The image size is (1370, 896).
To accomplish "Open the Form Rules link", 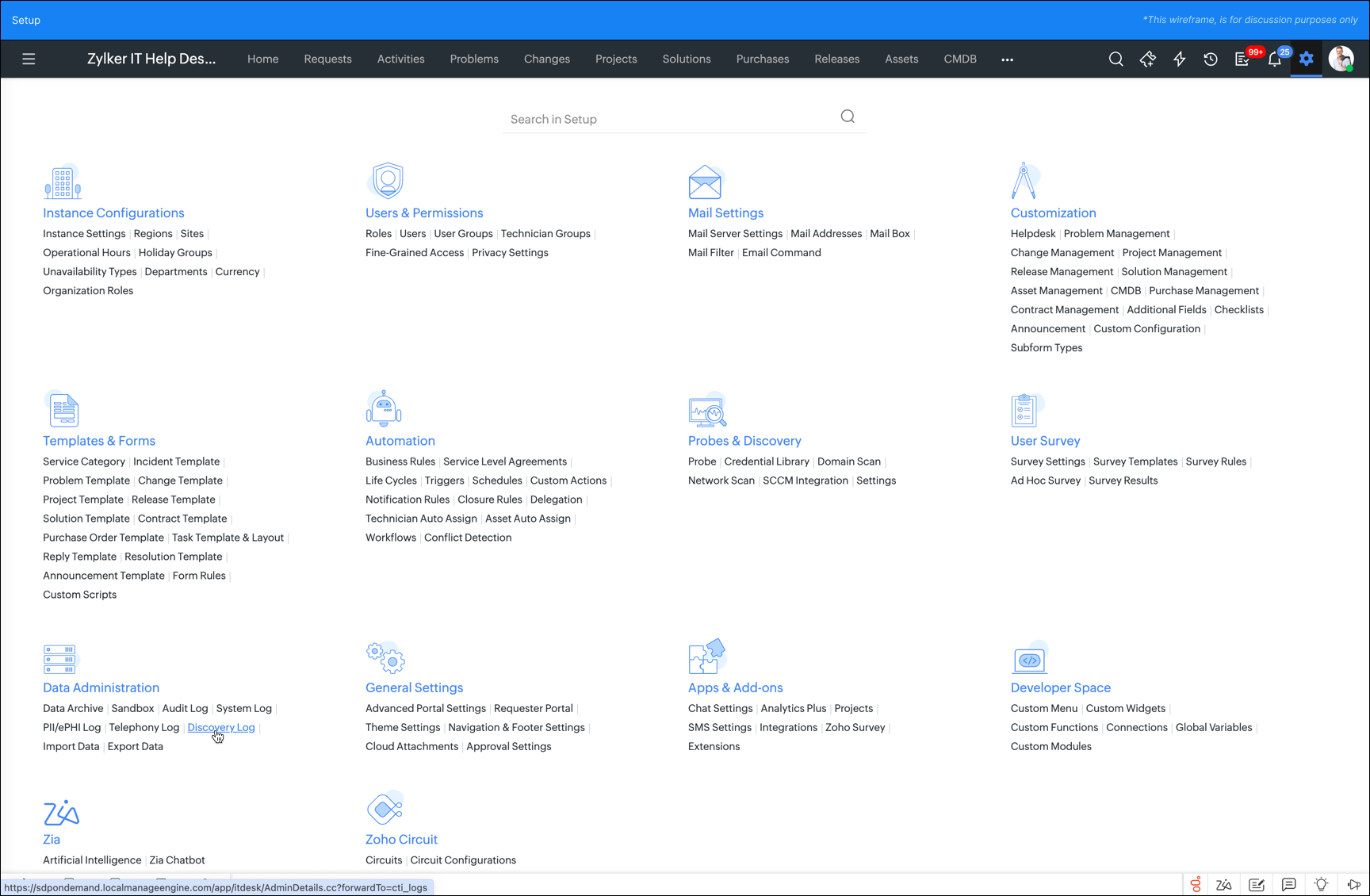I will click(x=199, y=575).
